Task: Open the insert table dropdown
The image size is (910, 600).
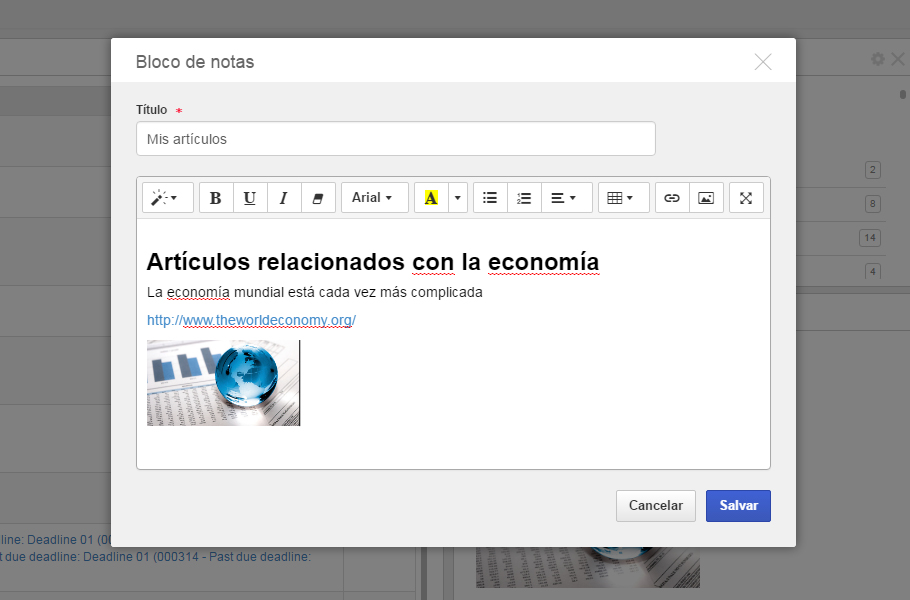Action: [624, 198]
